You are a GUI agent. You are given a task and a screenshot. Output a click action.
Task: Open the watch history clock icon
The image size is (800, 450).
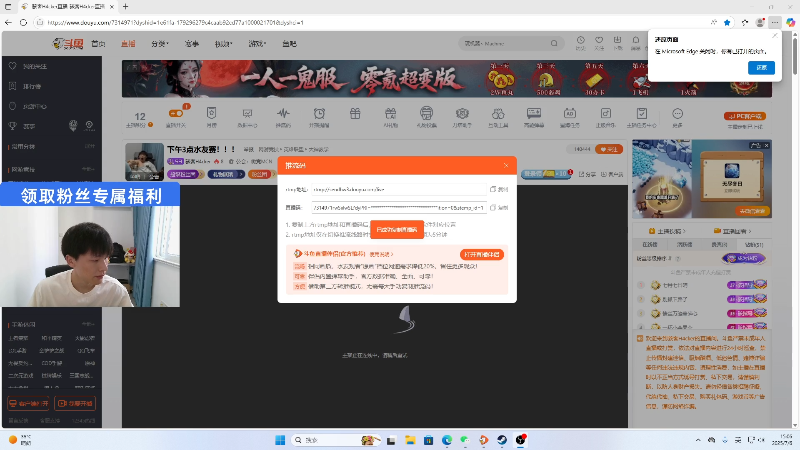(x=581, y=40)
